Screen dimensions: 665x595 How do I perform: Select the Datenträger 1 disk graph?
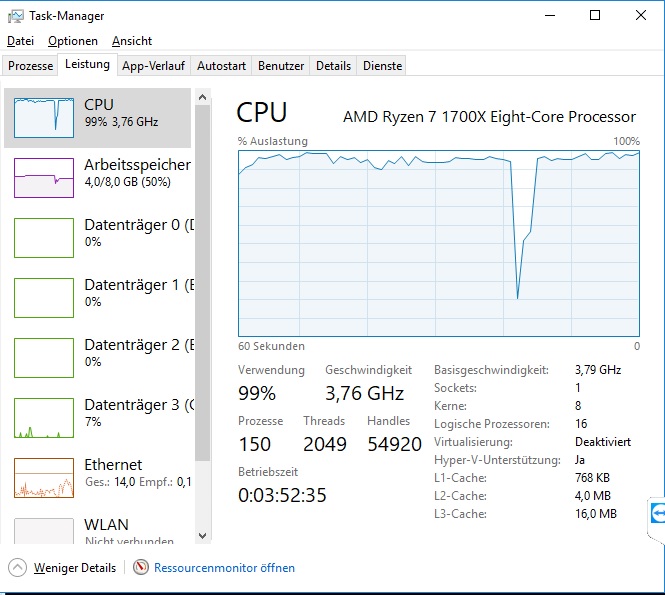coord(44,298)
